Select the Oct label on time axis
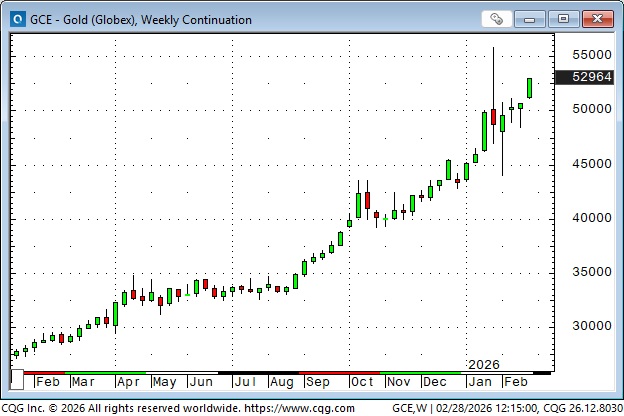Screen dimensions: 624x416 tap(361, 382)
